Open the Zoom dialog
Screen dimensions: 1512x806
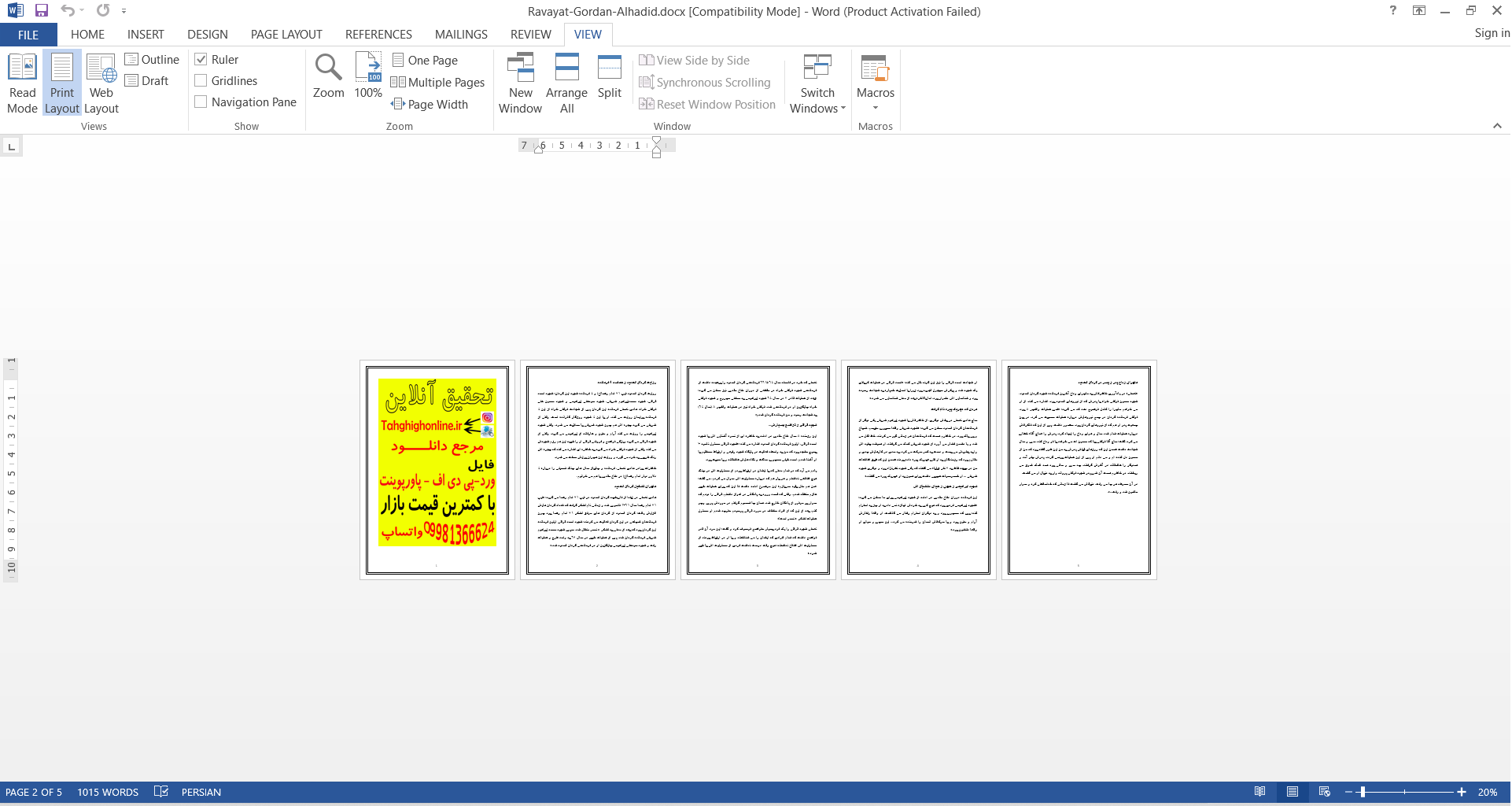[x=328, y=76]
